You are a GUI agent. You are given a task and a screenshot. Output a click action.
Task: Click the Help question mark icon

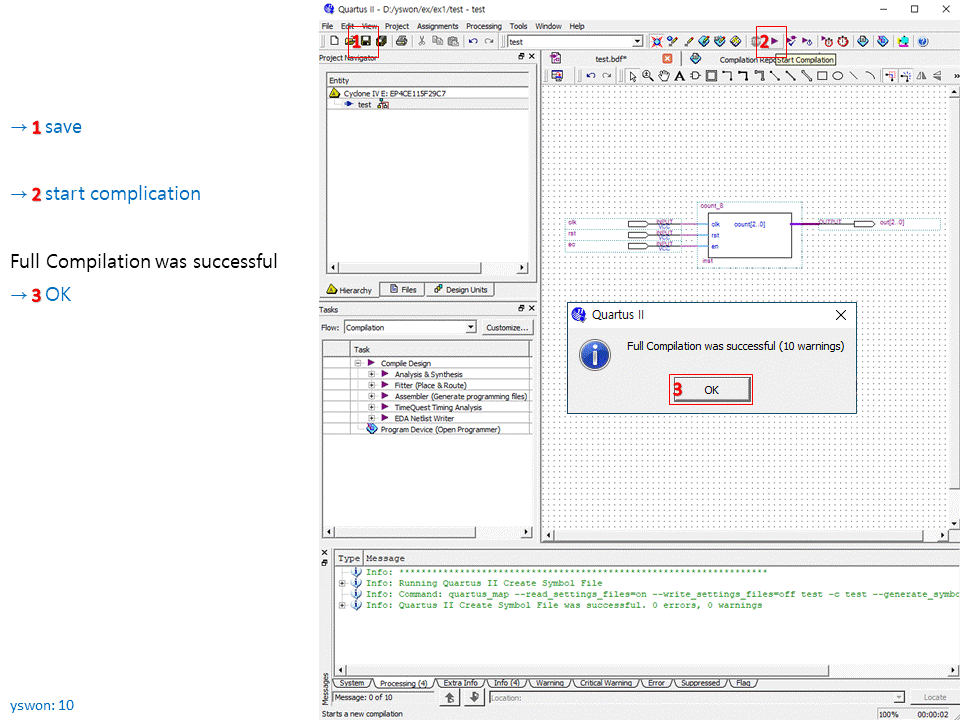tap(923, 41)
